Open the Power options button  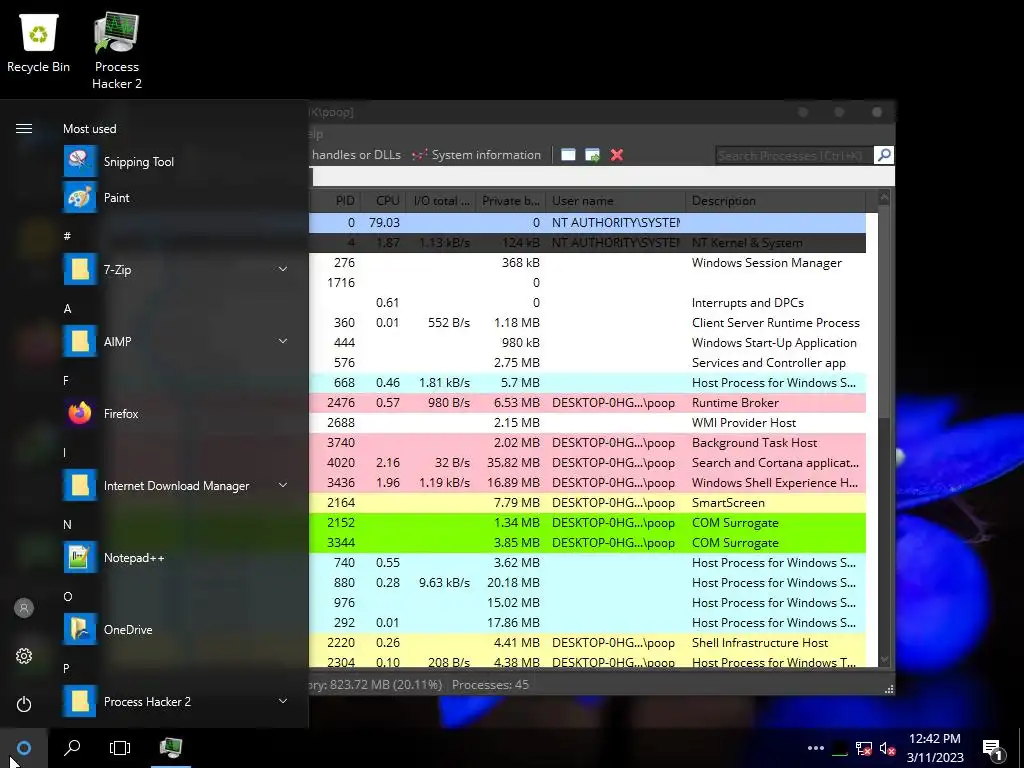coord(24,704)
